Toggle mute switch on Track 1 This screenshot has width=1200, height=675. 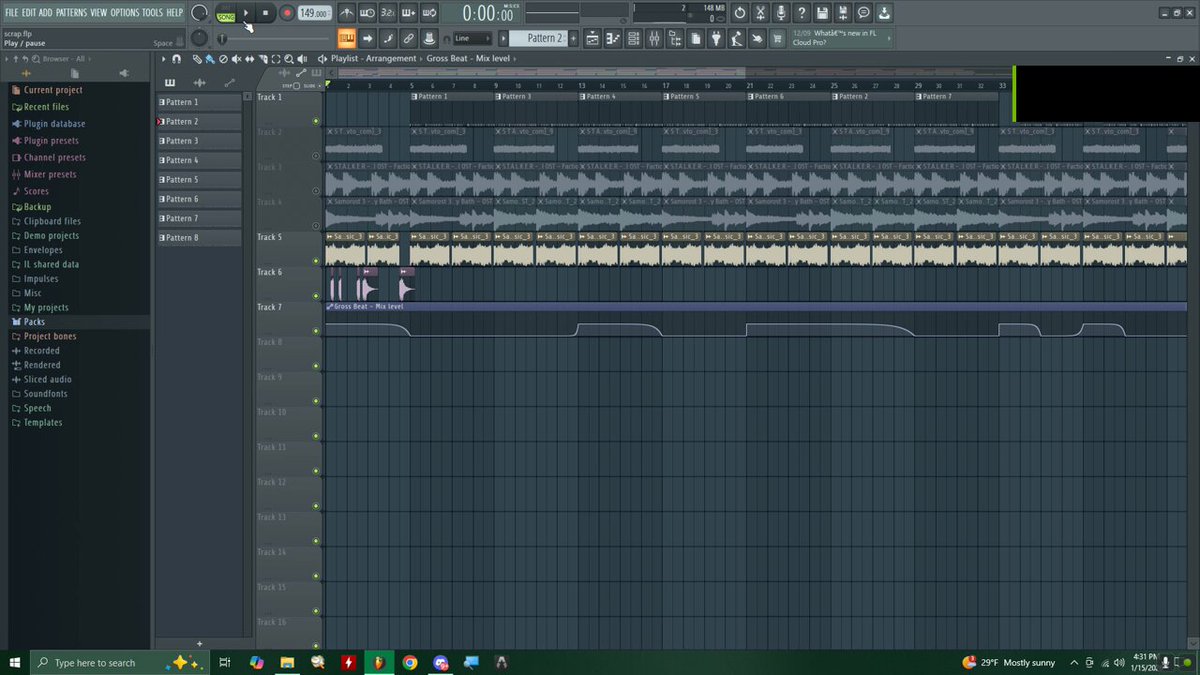(x=316, y=121)
